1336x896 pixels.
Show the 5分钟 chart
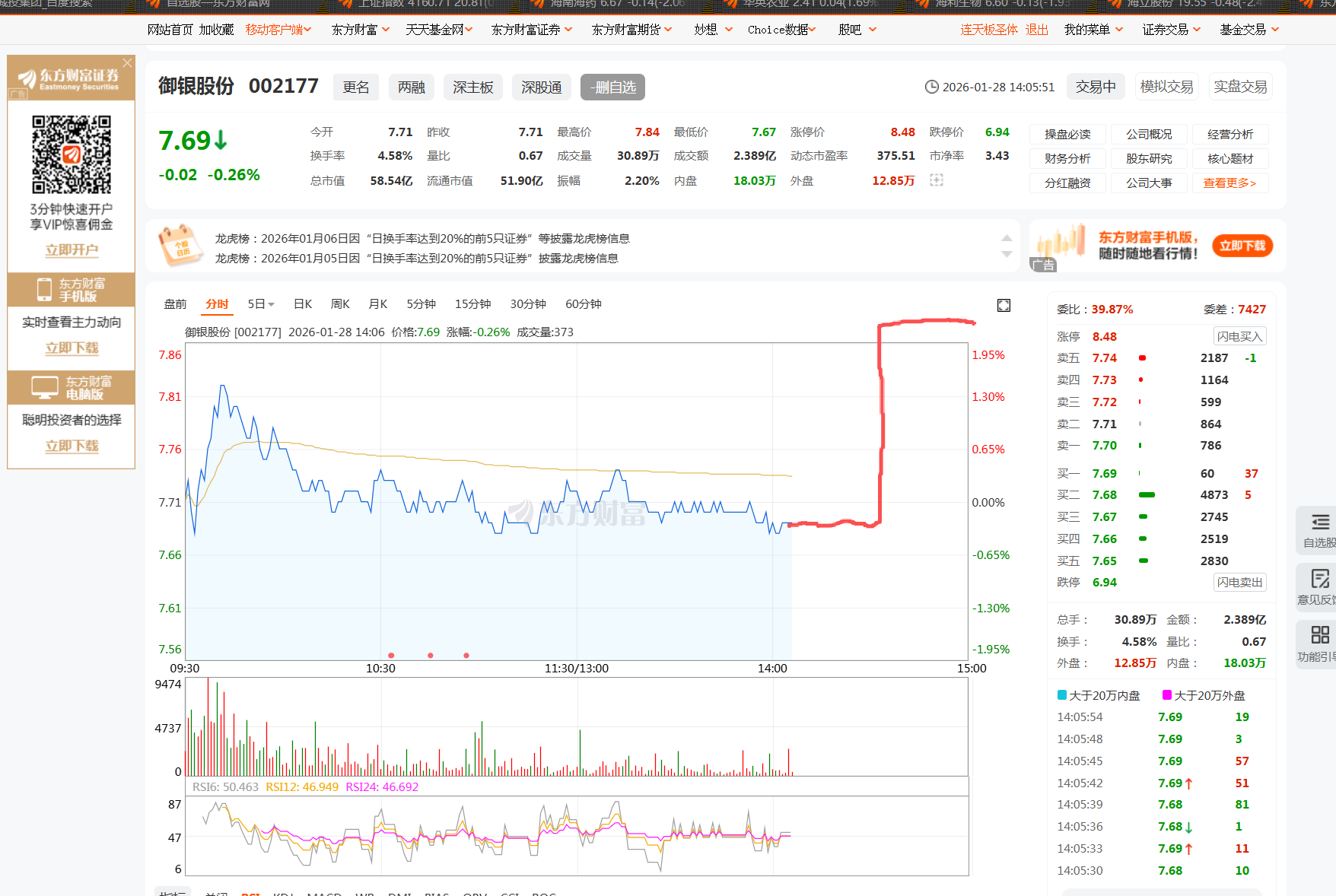pyautogui.click(x=421, y=304)
